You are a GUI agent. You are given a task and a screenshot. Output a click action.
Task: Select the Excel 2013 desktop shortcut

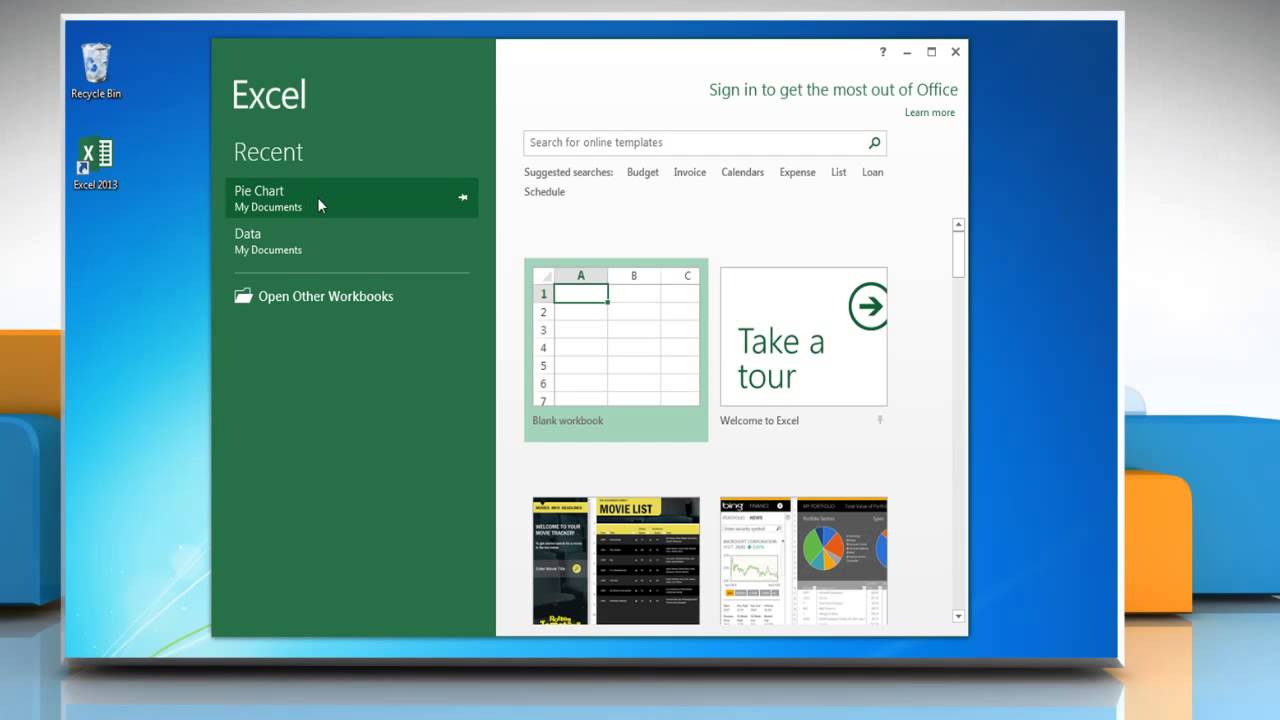click(x=96, y=163)
